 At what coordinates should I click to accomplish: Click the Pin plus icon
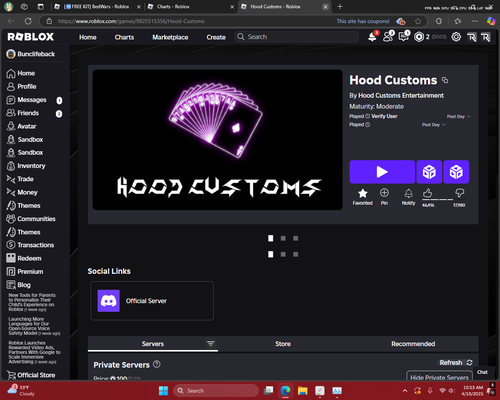pos(384,192)
